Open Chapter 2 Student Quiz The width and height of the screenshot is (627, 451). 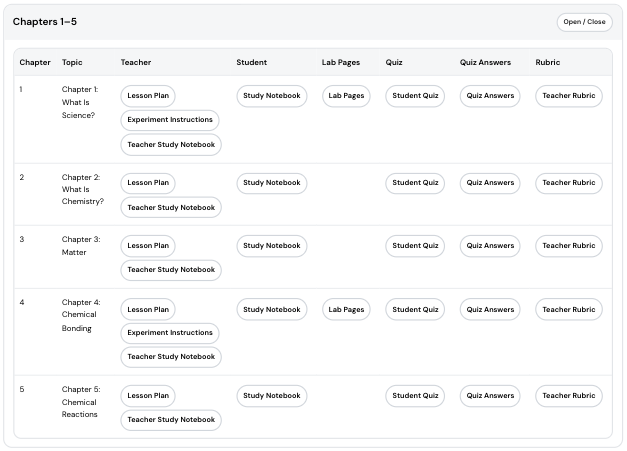pyautogui.click(x=415, y=183)
